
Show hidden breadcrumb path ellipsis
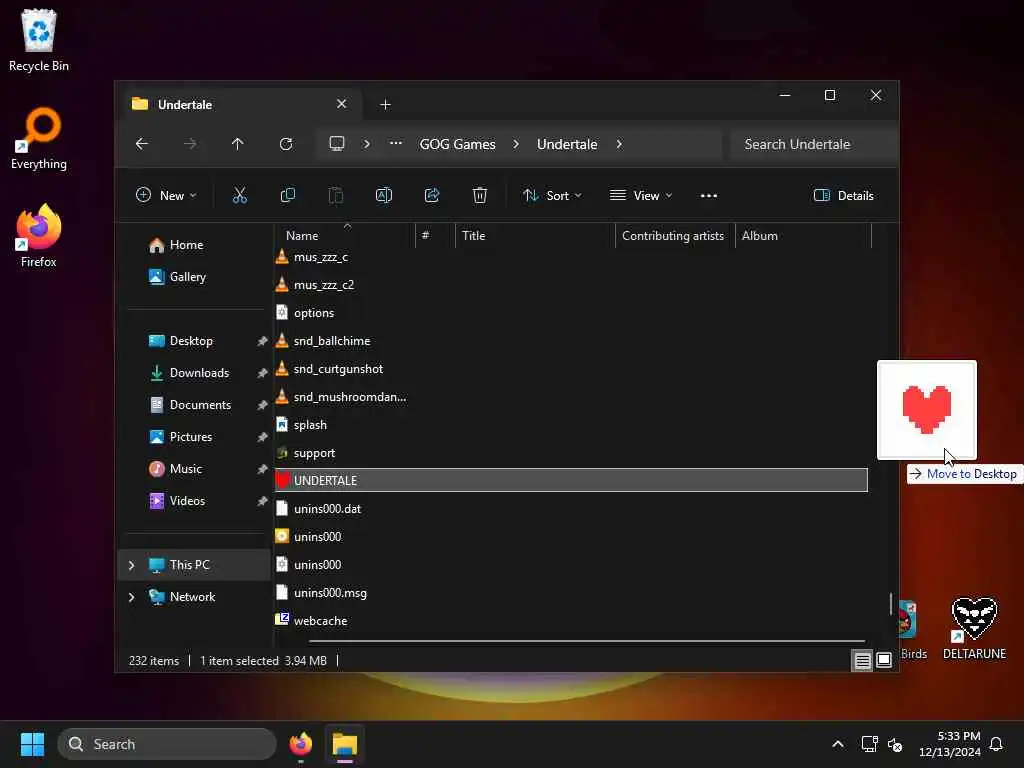tap(396, 143)
